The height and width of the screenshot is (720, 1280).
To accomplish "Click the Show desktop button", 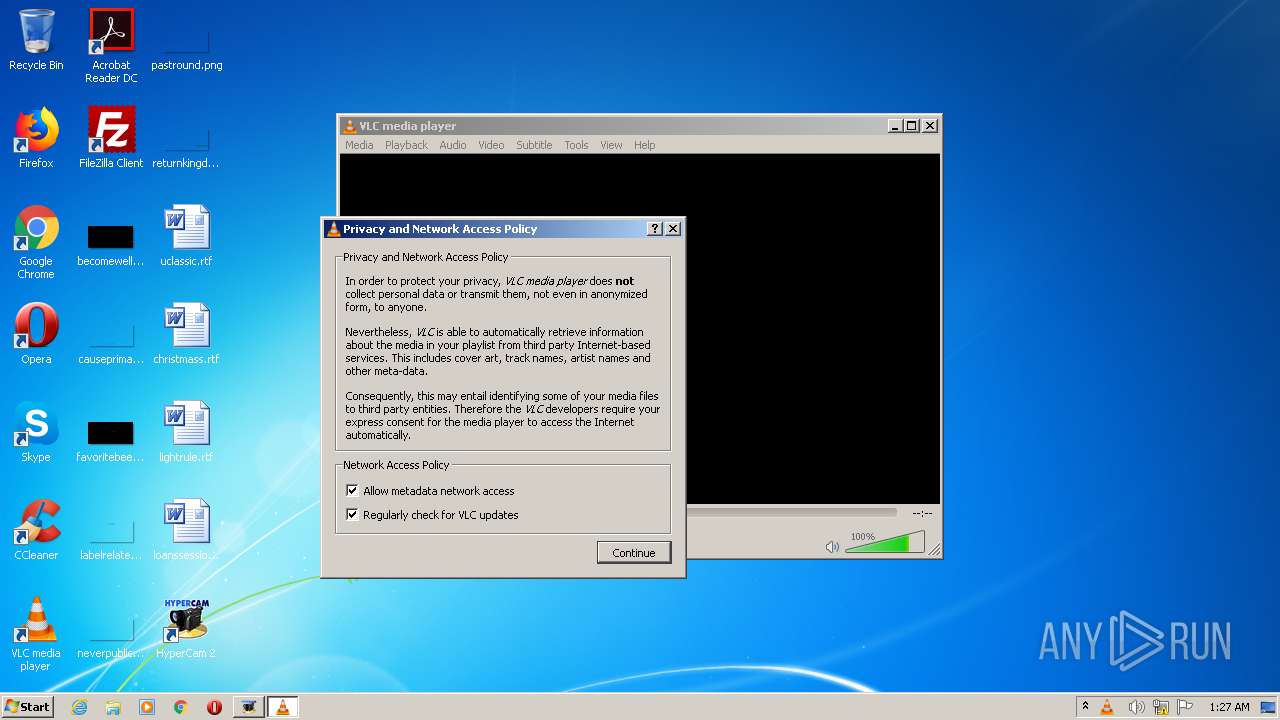I will click(1269, 707).
